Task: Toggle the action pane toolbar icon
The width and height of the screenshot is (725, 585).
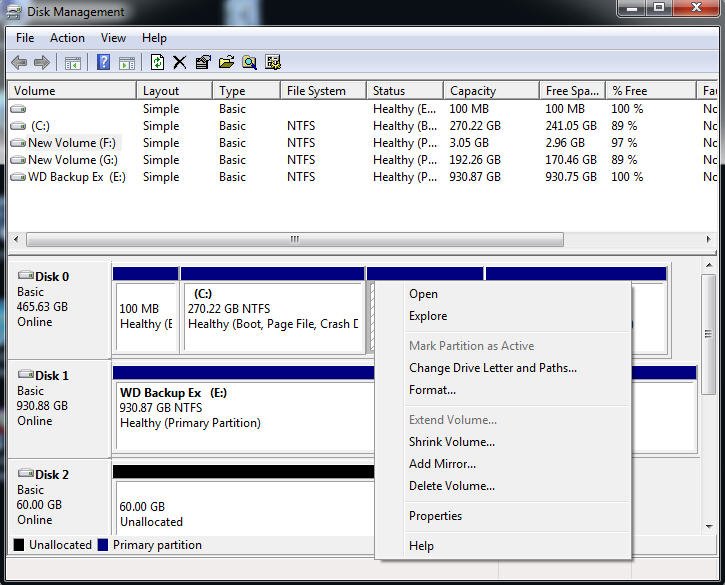Action: click(127, 62)
